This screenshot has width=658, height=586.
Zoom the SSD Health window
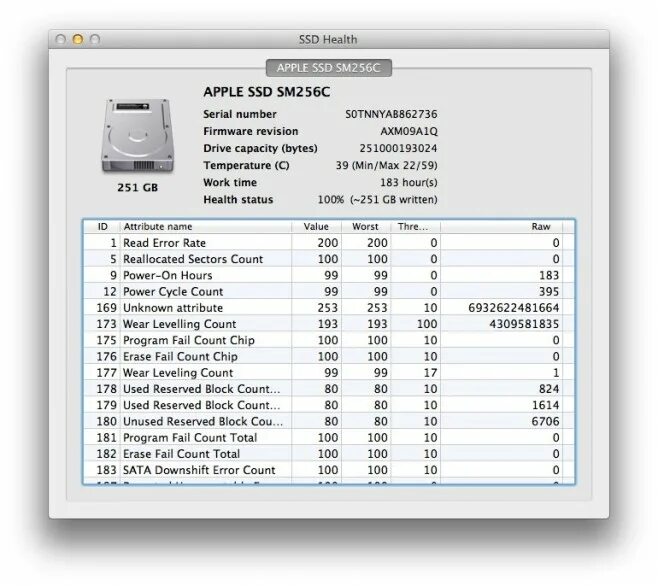click(x=95, y=39)
